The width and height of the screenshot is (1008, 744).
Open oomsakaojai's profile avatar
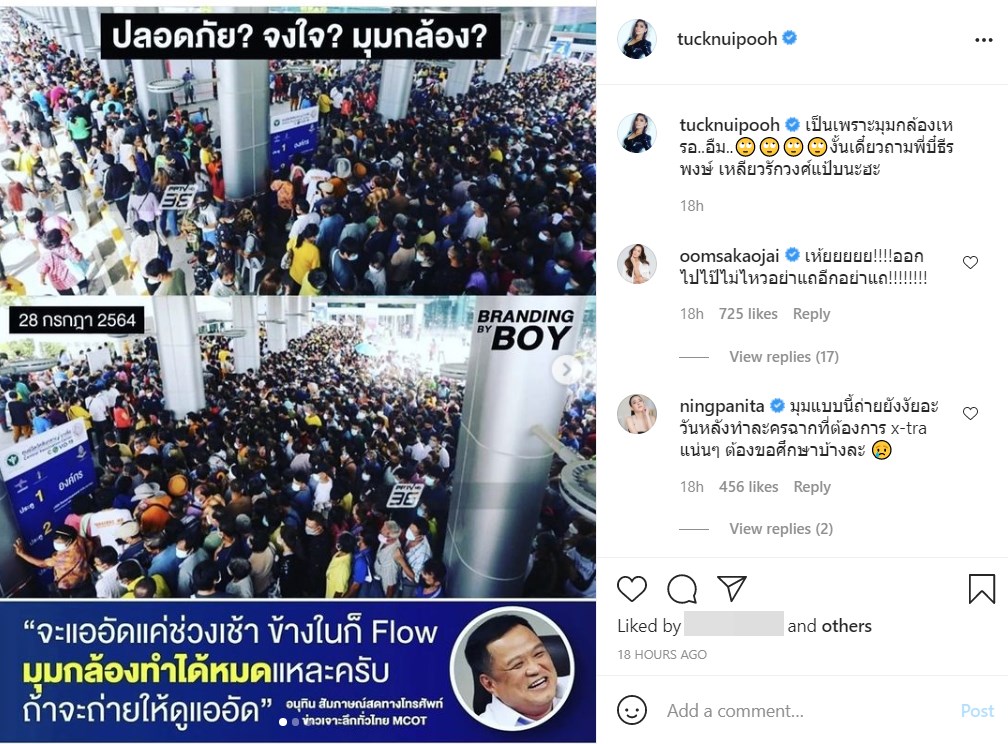(636, 264)
